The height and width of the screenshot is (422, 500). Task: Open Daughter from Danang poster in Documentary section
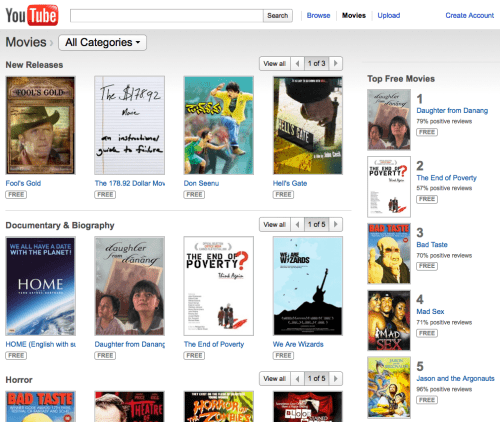130,286
